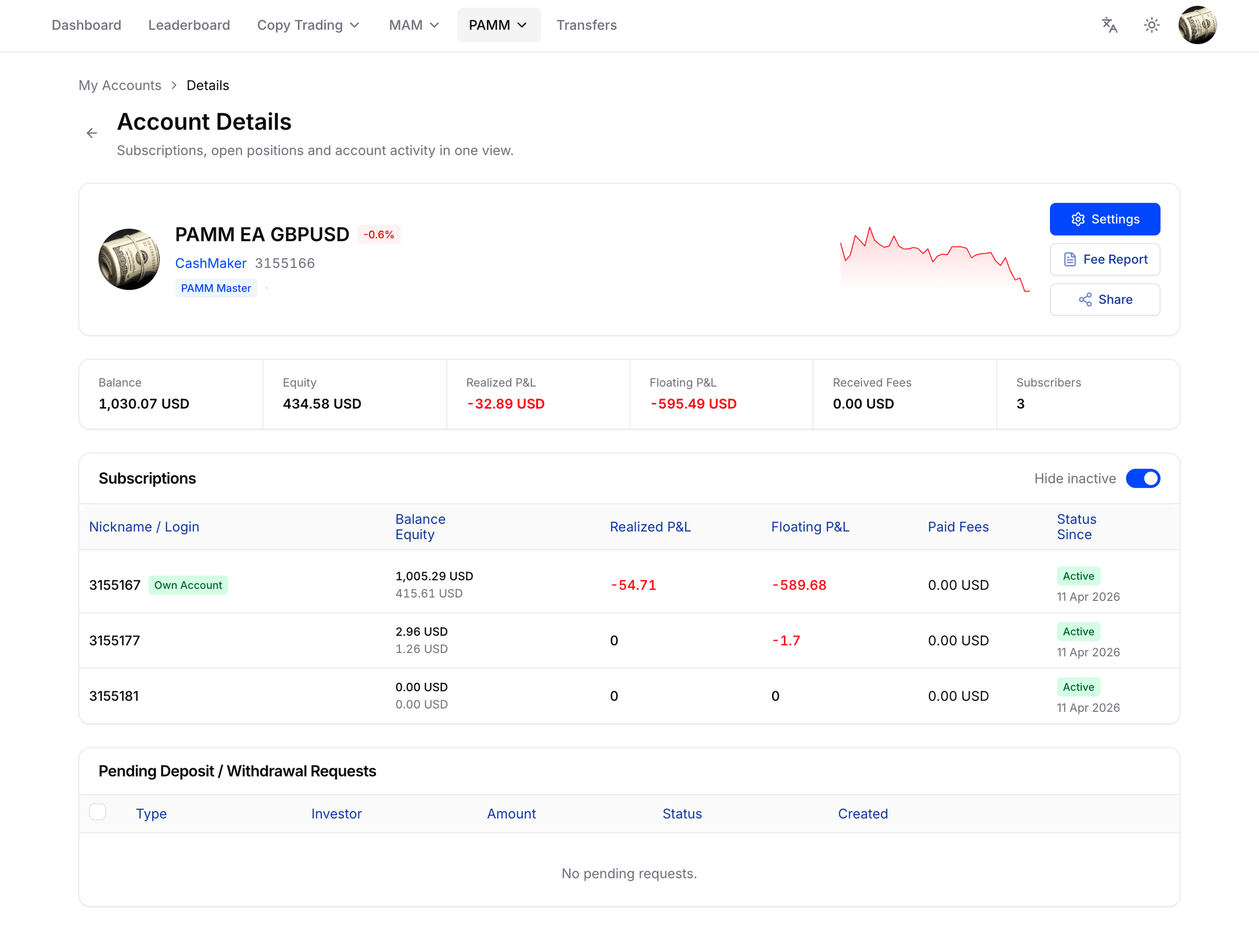1259x952 pixels.
Task: Sort by Status Since column
Action: click(x=1076, y=527)
